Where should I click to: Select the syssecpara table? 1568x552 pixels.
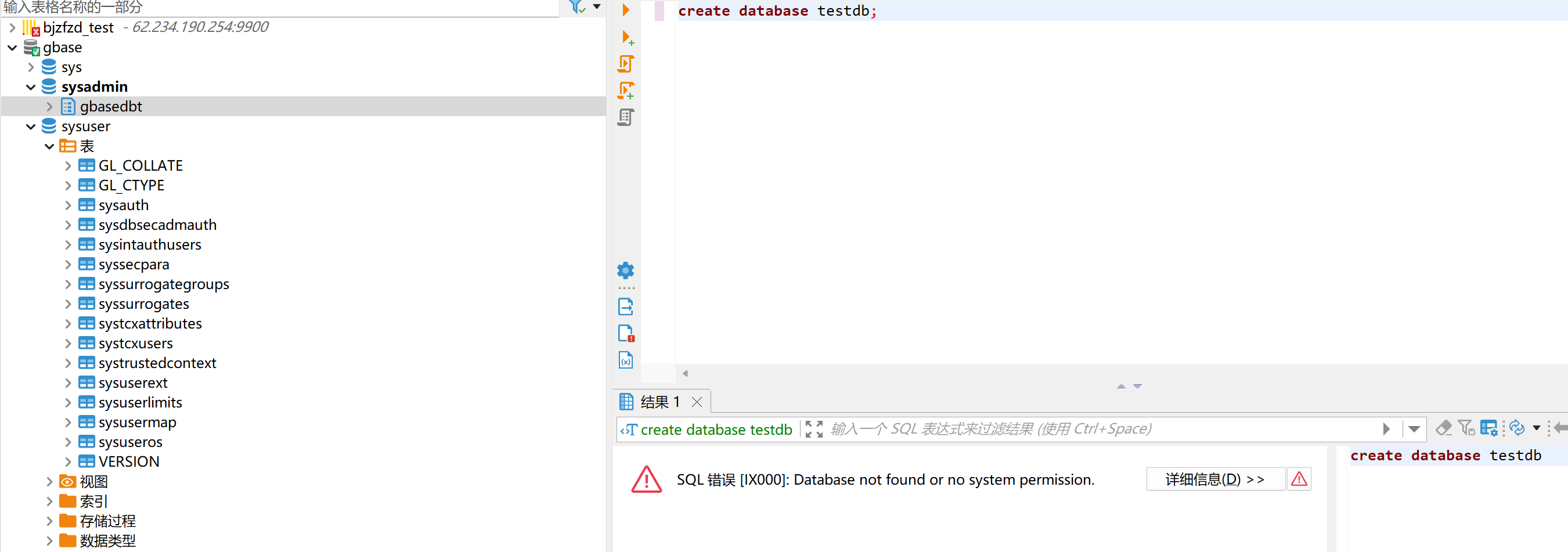pyautogui.click(x=134, y=264)
